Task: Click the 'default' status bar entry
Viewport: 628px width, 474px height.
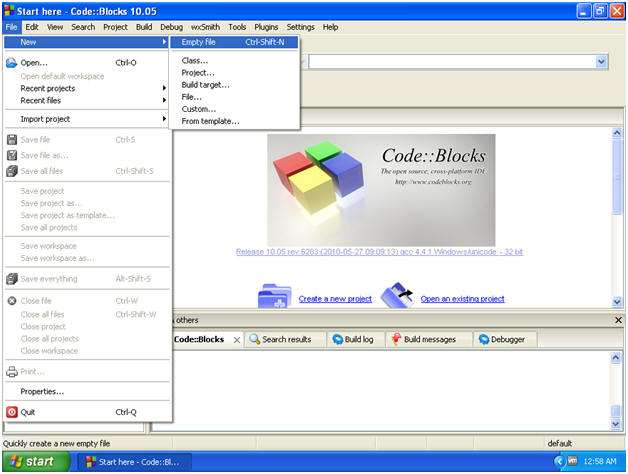Action: click(x=560, y=444)
